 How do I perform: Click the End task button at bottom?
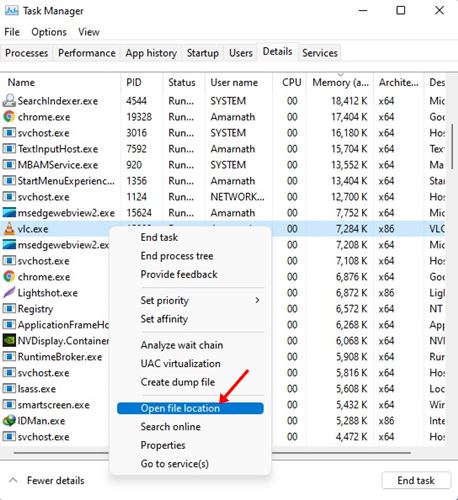(x=416, y=480)
